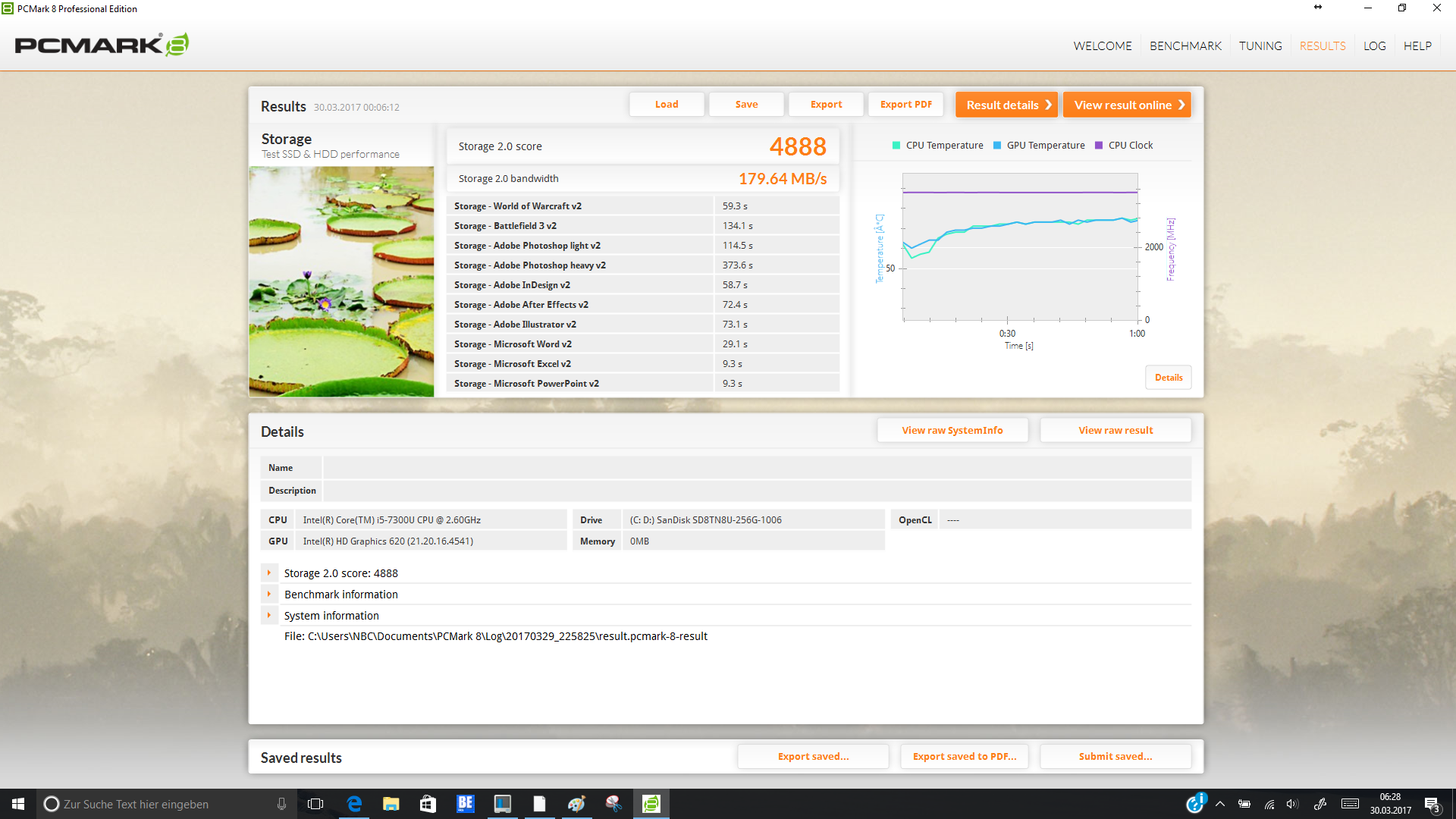Viewport: 1456px width, 819px height.
Task: Click the CPU Clock purple legend swatch
Action: coord(1099,146)
